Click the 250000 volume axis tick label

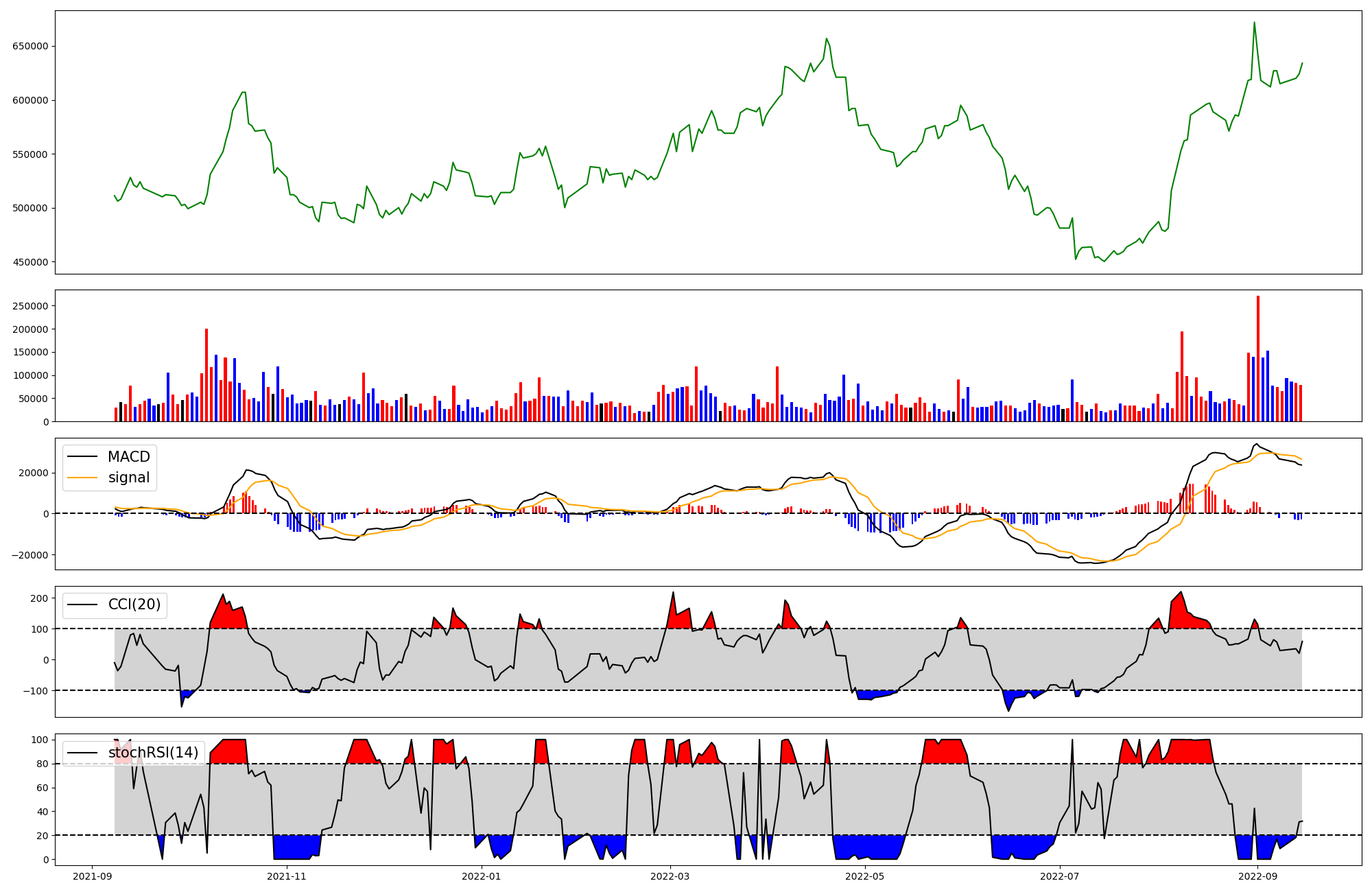[x=30, y=306]
